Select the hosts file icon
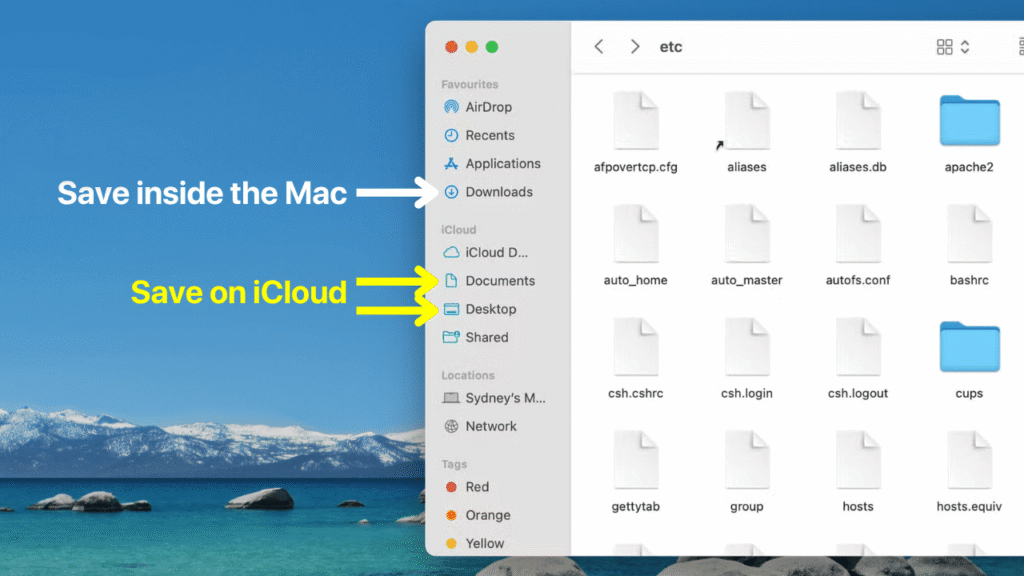1024x576 pixels. pyautogui.click(x=857, y=460)
